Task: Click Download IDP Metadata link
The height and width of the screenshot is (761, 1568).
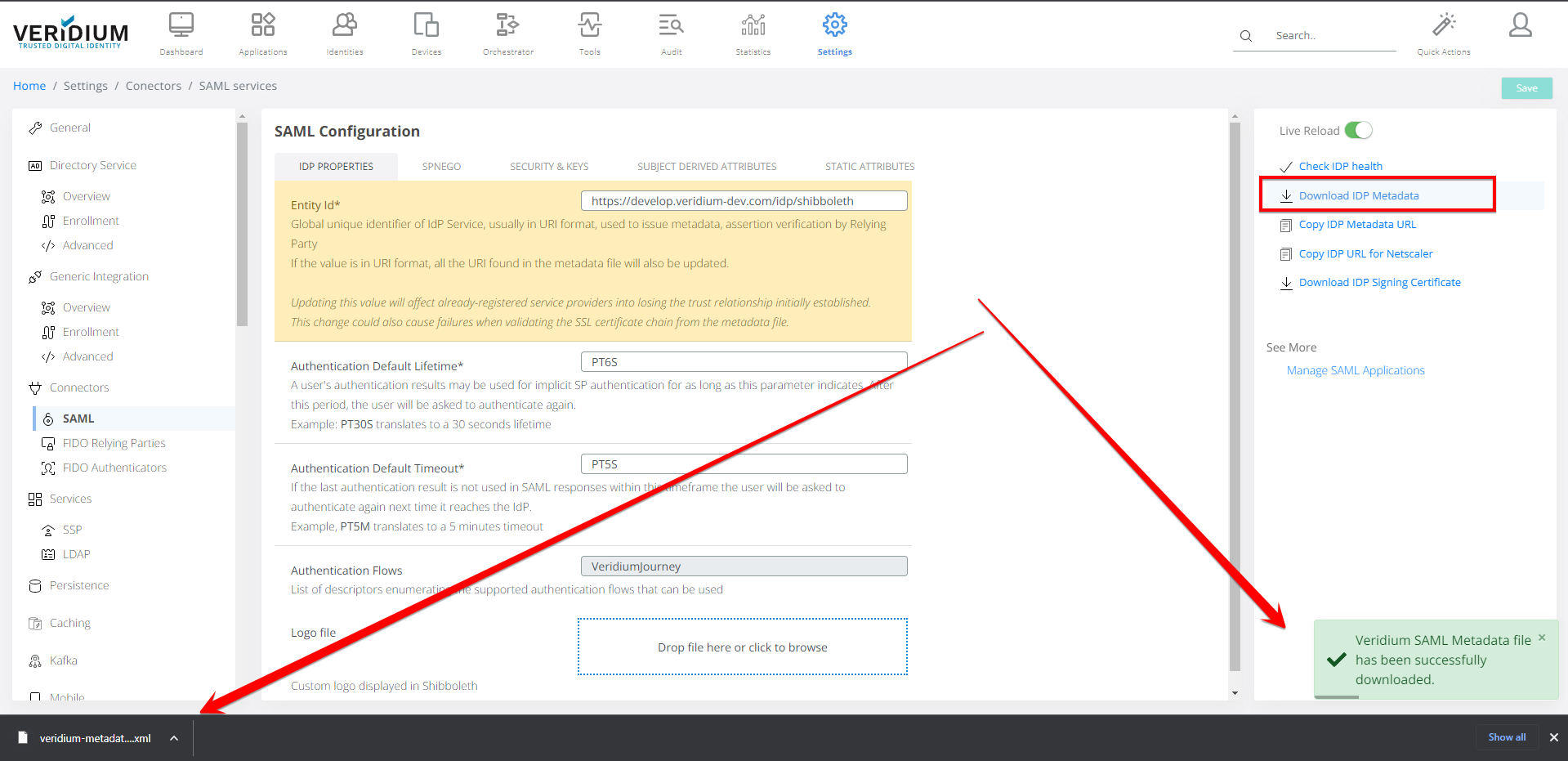Action: coord(1358,196)
